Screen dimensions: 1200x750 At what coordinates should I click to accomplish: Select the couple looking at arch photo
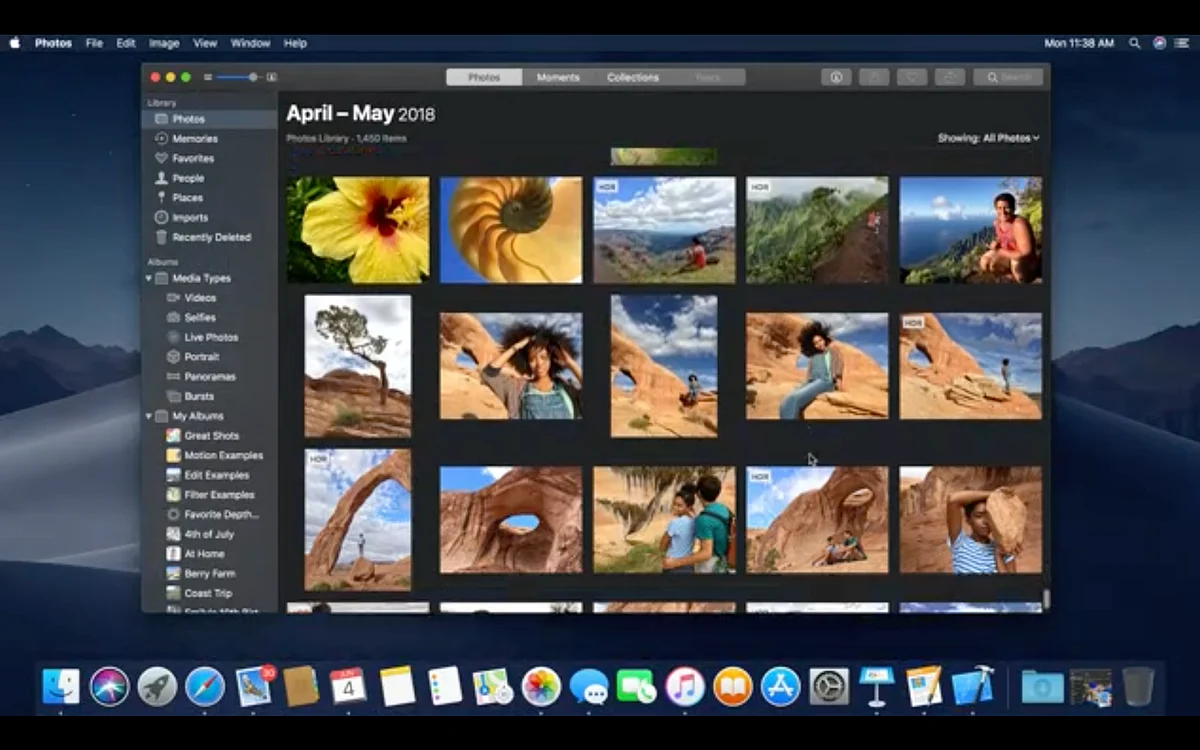click(664, 519)
